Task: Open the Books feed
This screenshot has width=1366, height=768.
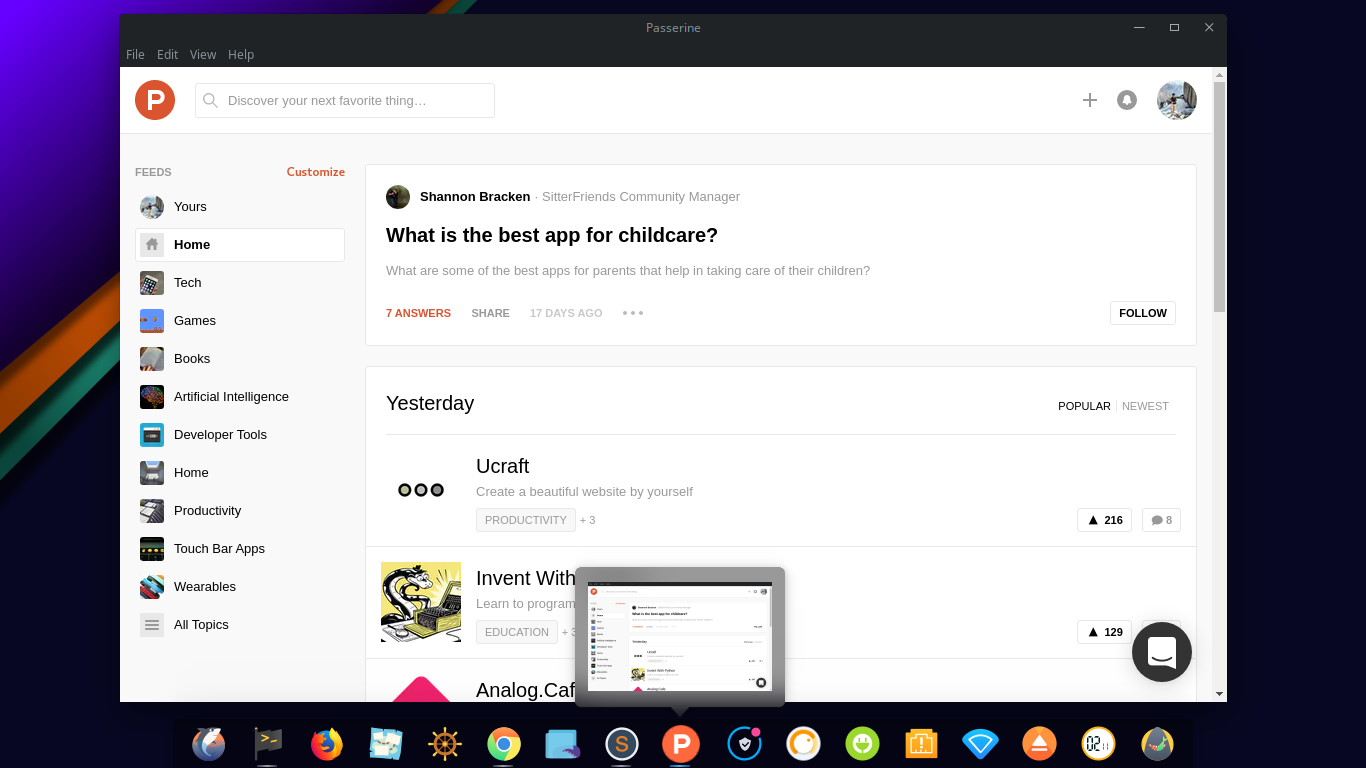Action: [x=240, y=359]
